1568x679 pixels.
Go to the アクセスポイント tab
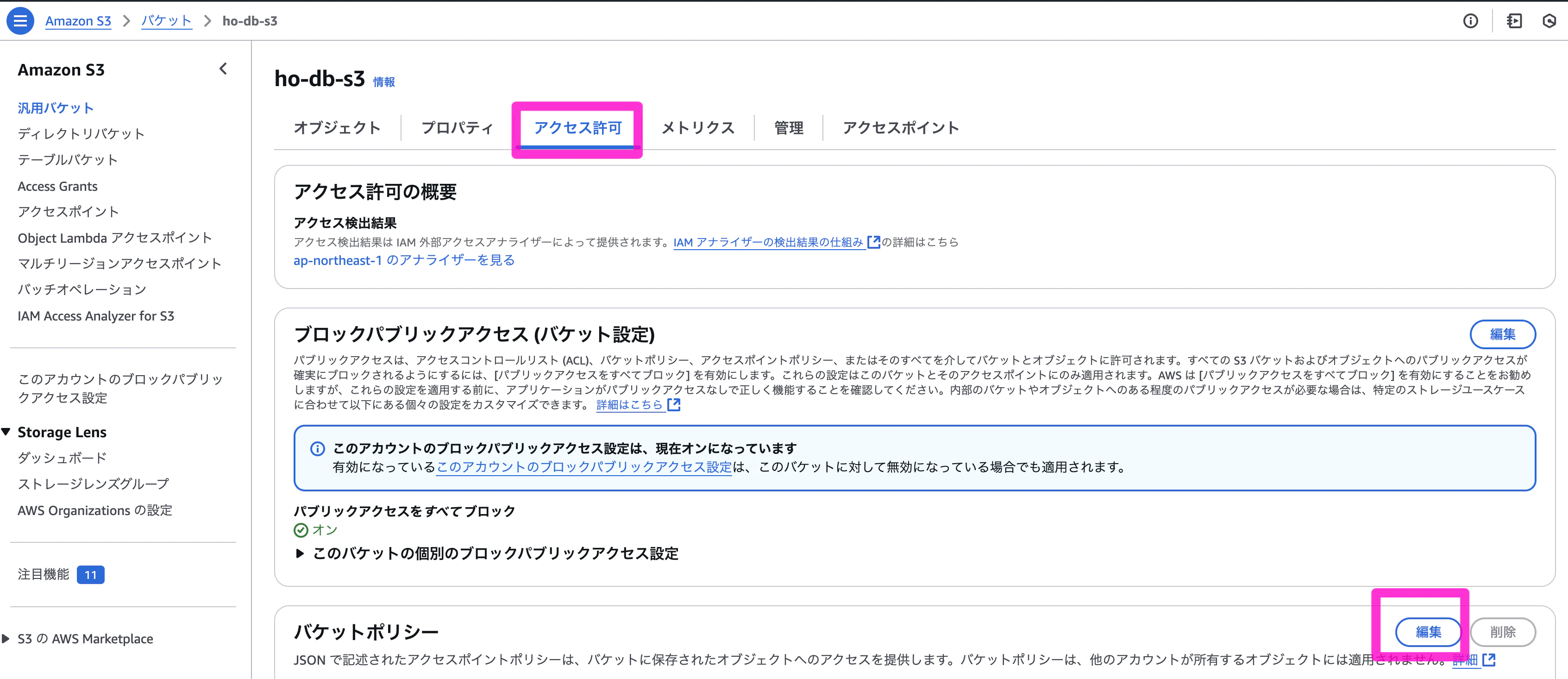point(901,128)
